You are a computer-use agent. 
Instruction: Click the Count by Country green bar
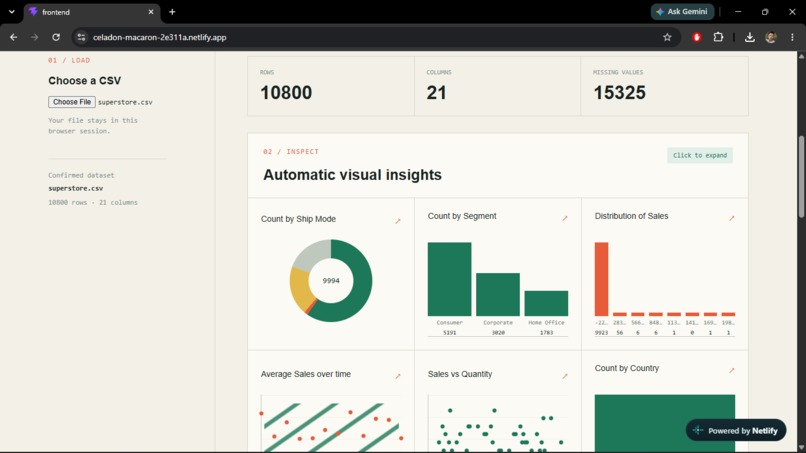665,423
